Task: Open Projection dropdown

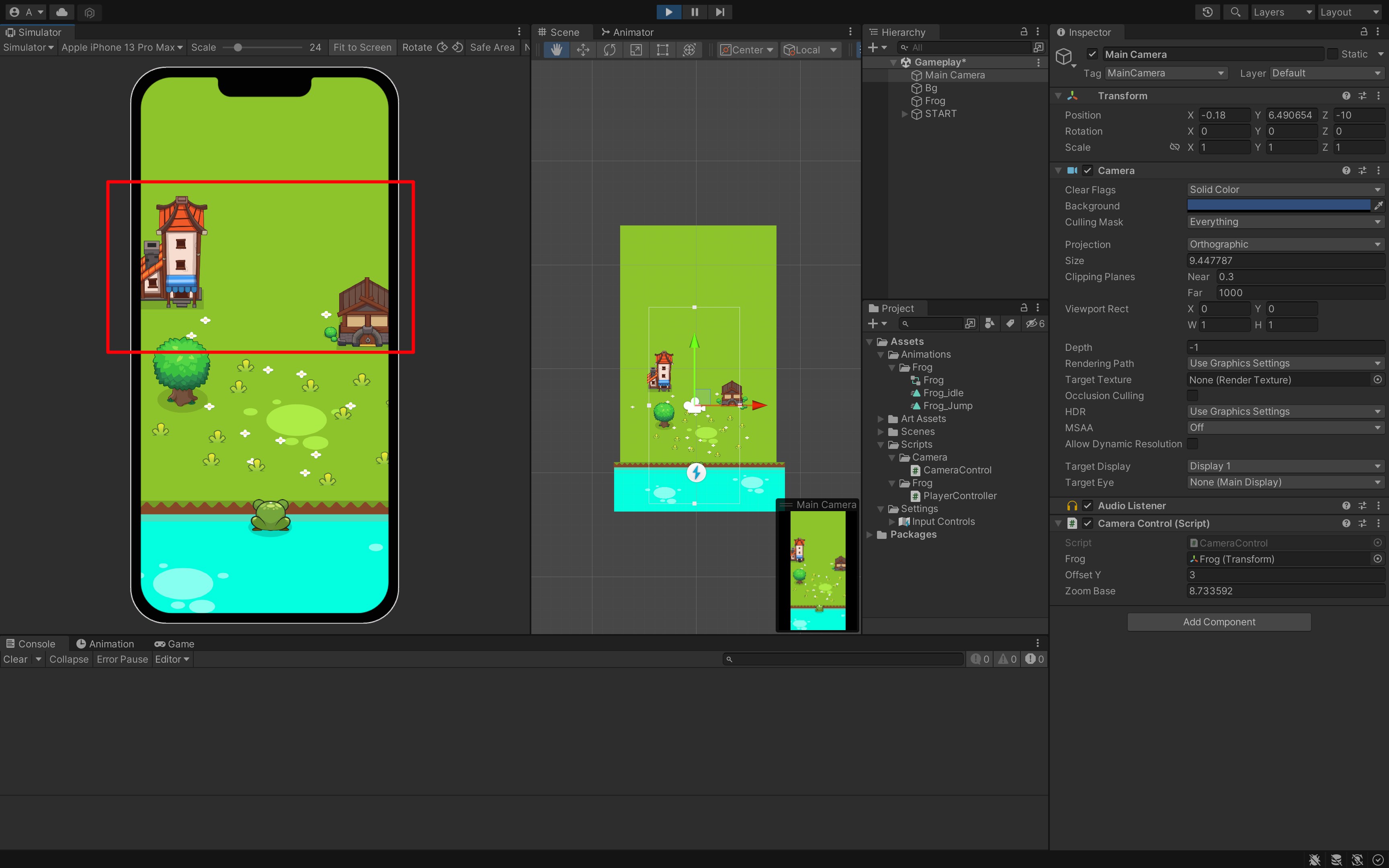Action: [x=1286, y=244]
